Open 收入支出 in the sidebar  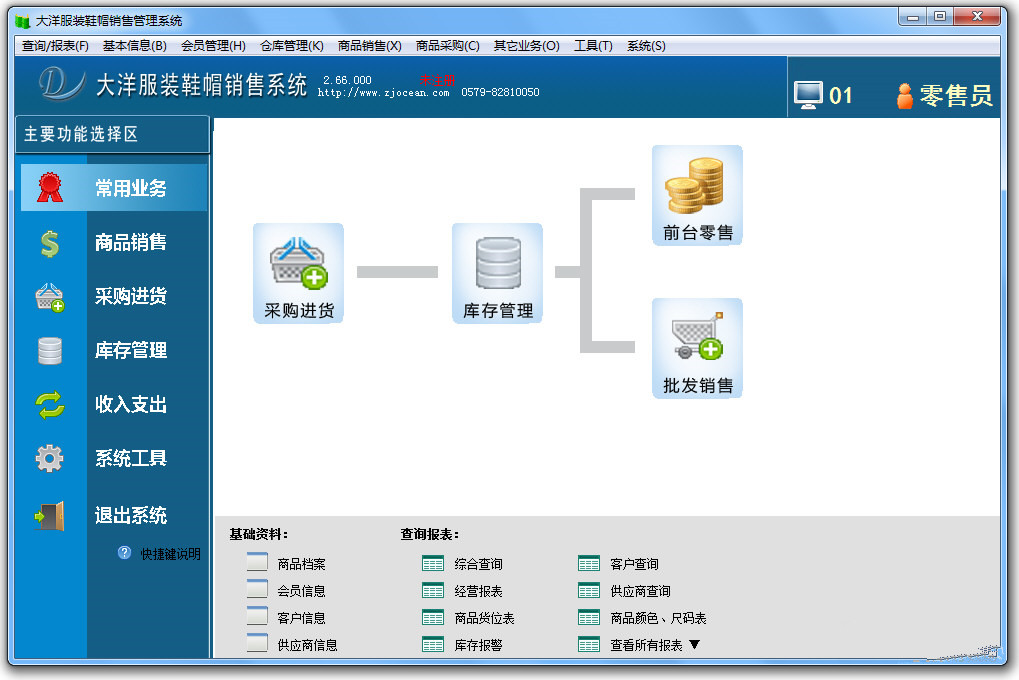(x=130, y=404)
